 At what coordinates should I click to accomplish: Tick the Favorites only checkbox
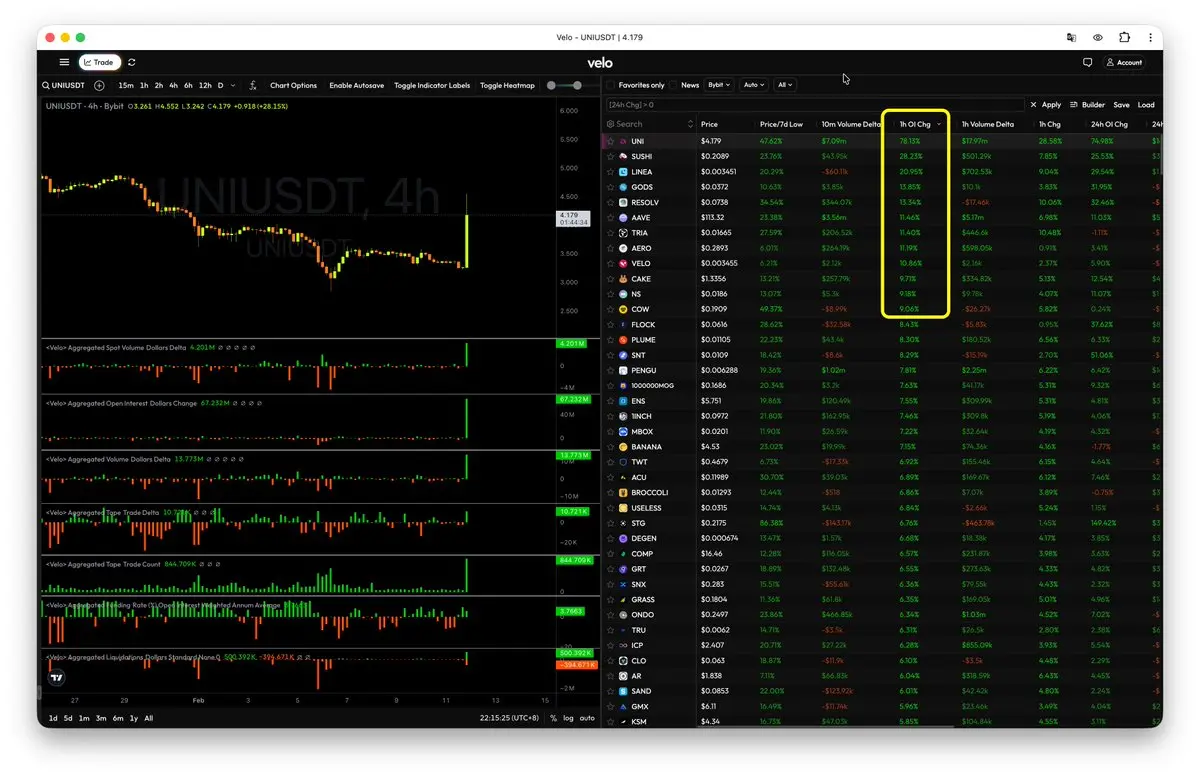point(611,85)
